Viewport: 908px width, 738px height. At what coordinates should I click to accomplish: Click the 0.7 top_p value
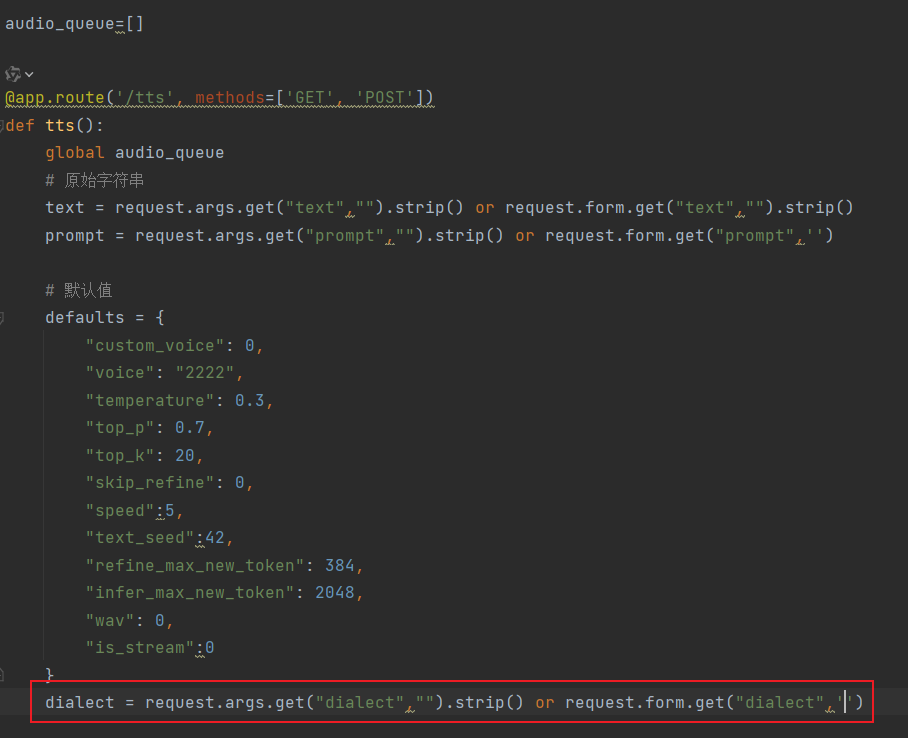[190, 428]
